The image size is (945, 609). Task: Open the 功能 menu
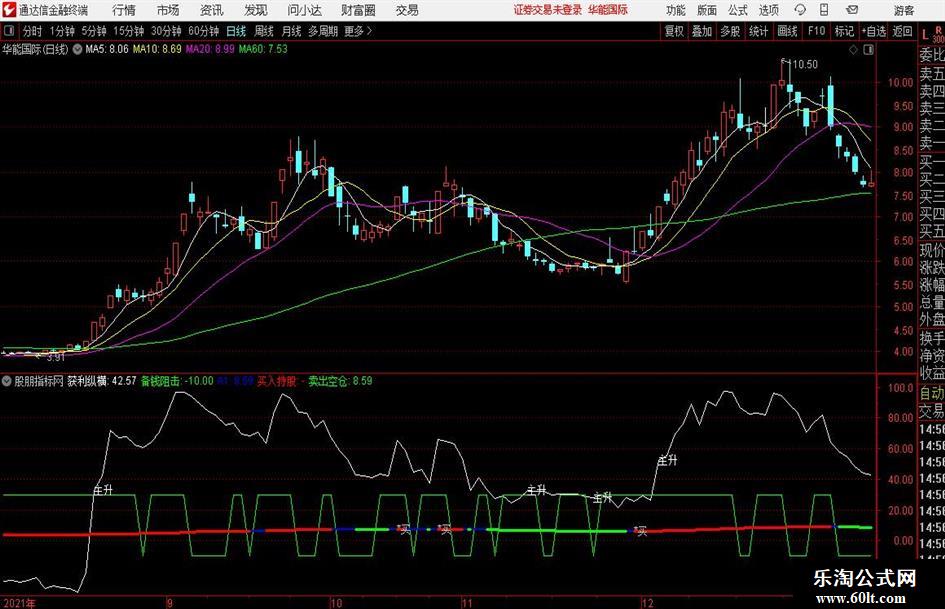point(676,10)
